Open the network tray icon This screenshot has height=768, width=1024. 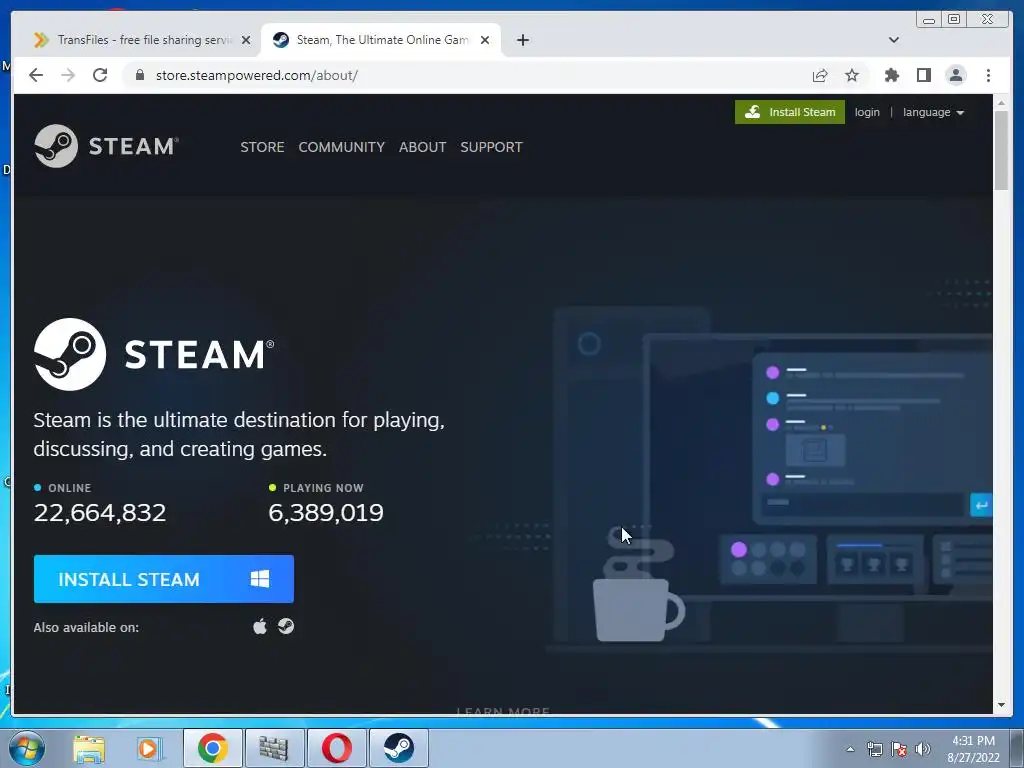pos(874,749)
